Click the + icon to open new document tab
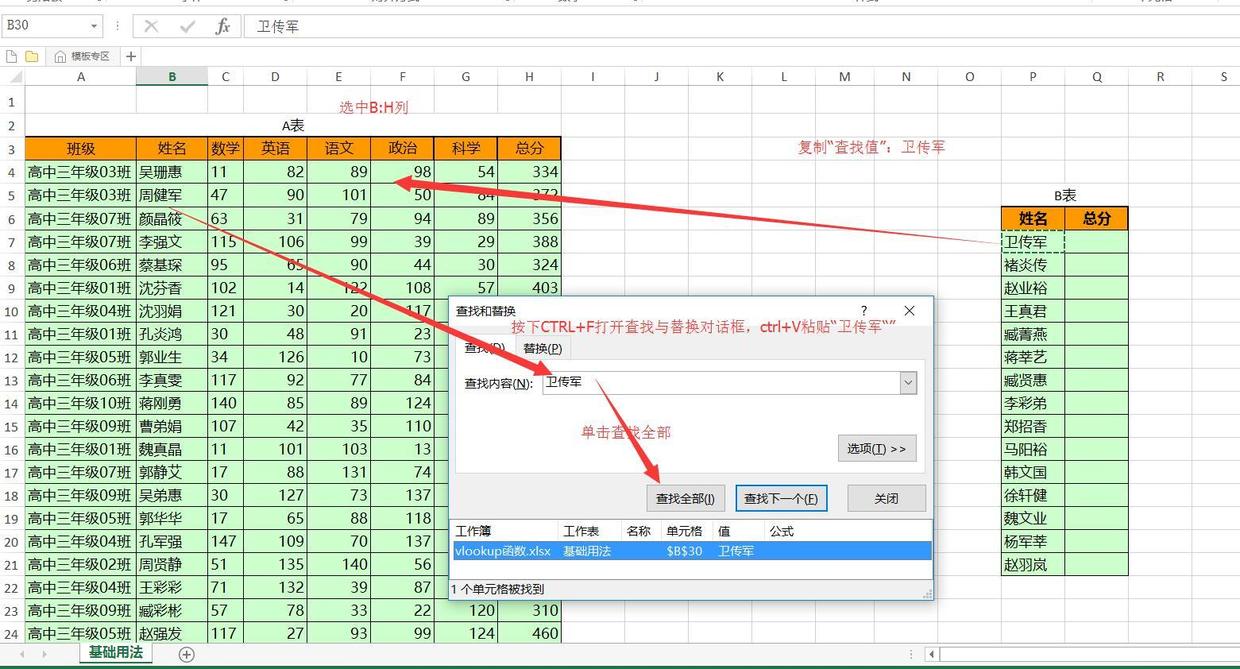Viewport: 1240px width, 669px height. click(131, 56)
